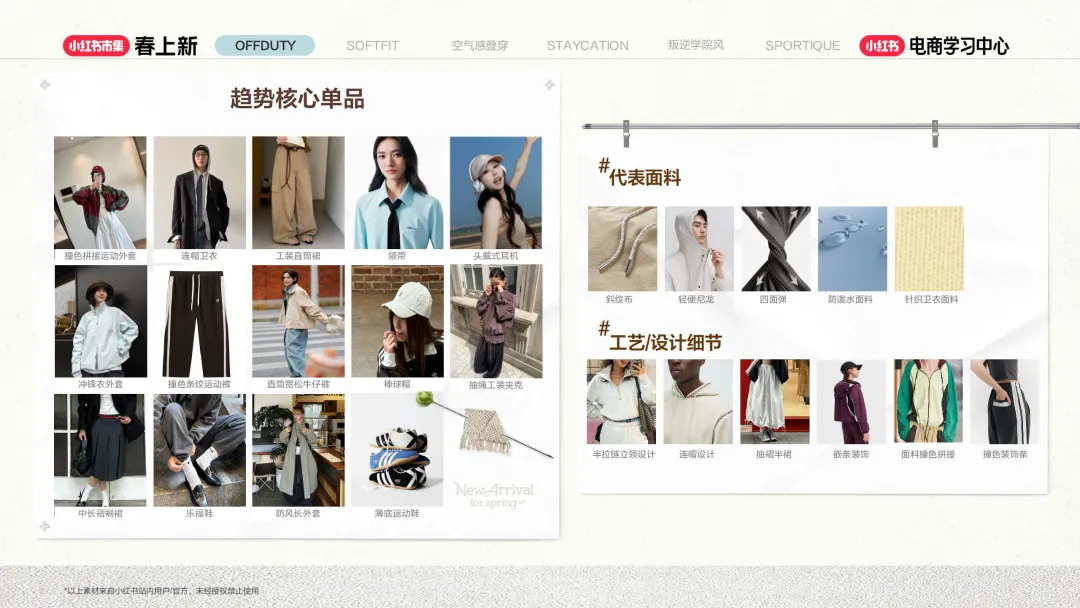Click the footer copyright disclaimer text

click(162, 591)
